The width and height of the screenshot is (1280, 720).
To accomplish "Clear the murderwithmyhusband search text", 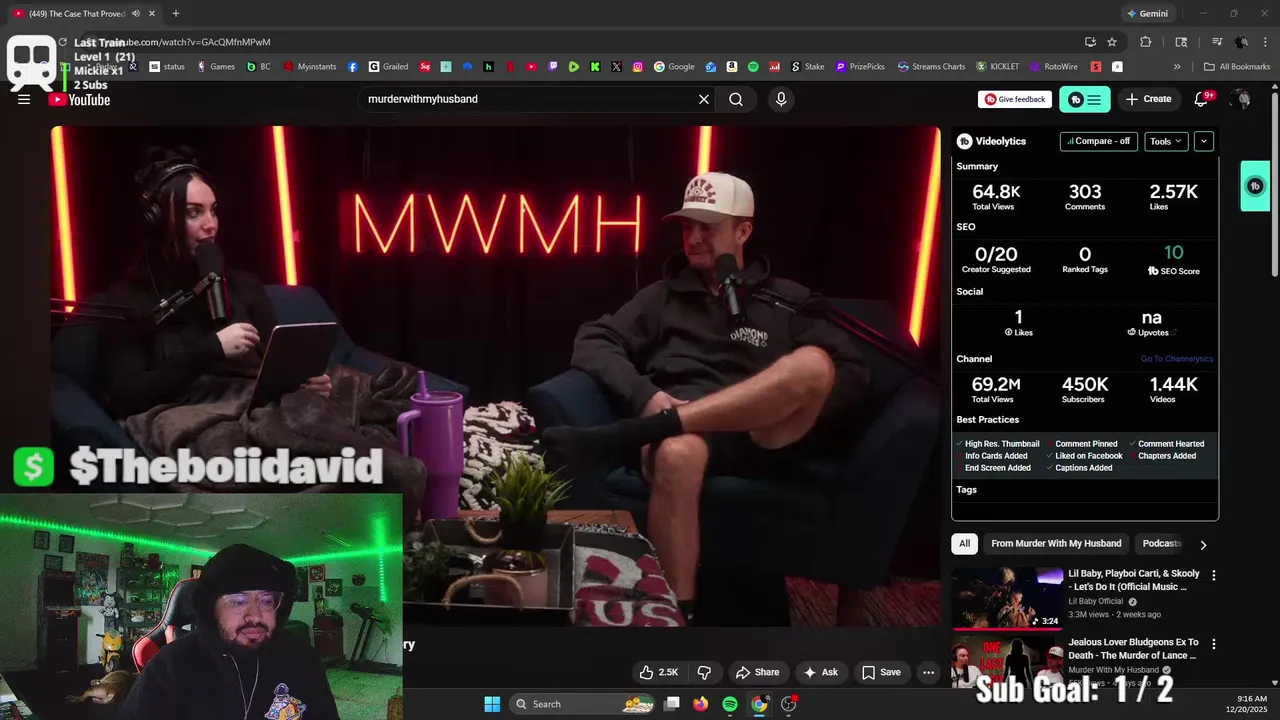I will tap(704, 99).
